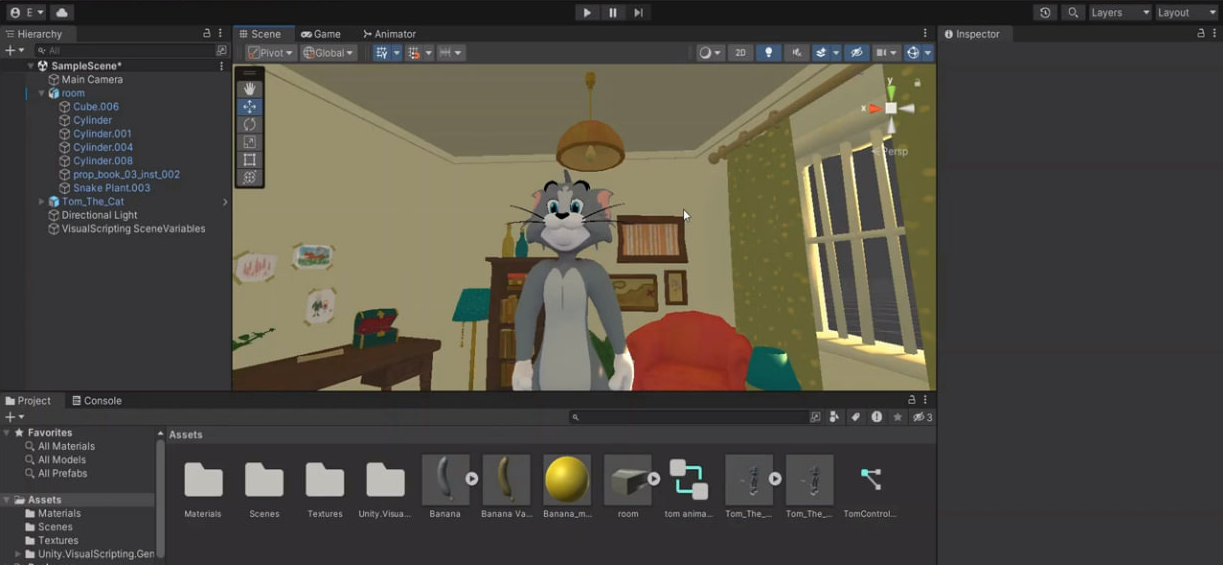Click the Play button
Screen dimensions: 1223x565
point(587,13)
